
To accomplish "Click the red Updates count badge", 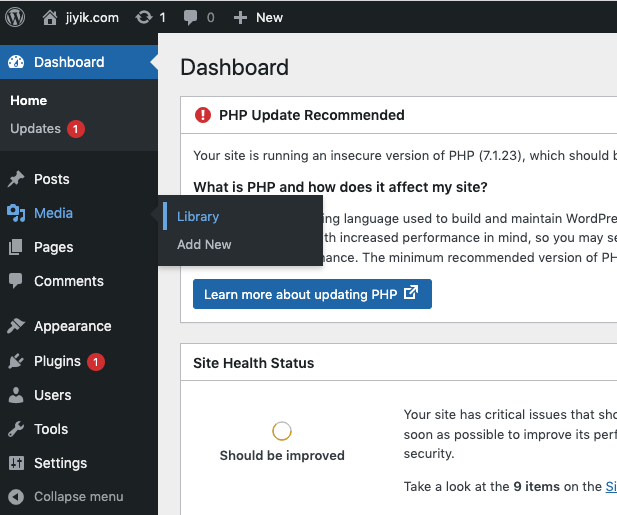I will [76, 129].
